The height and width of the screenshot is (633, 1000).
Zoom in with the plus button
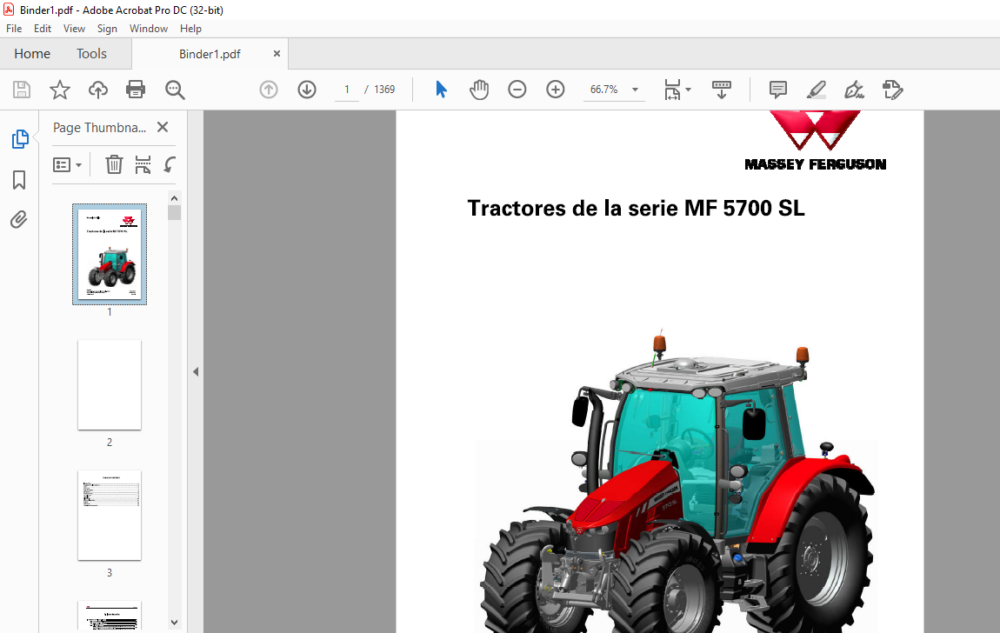pos(555,90)
